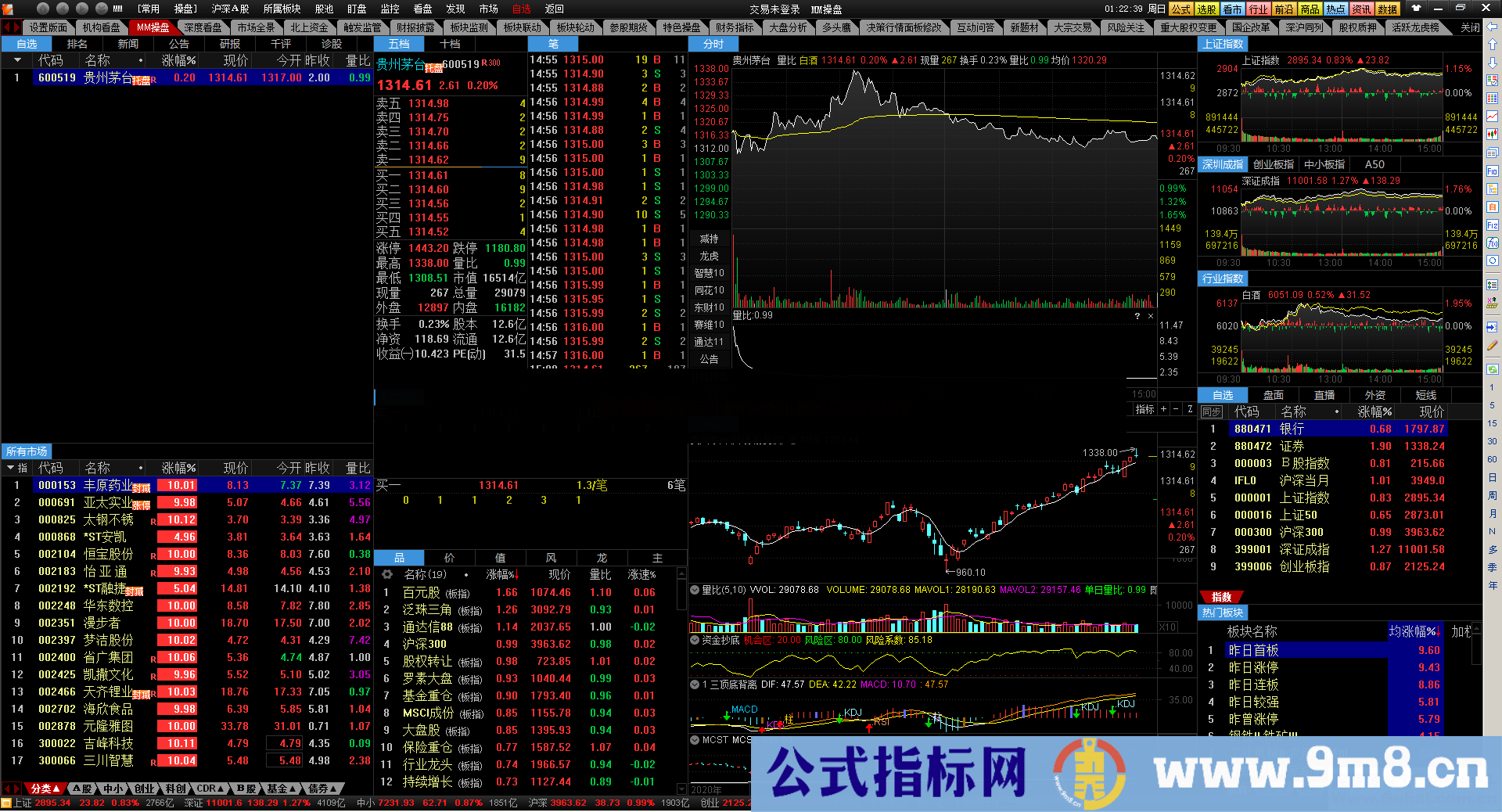The image size is (1502, 812).
Task: Open the 所属板块 menu
Action: [x=282, y=9]
